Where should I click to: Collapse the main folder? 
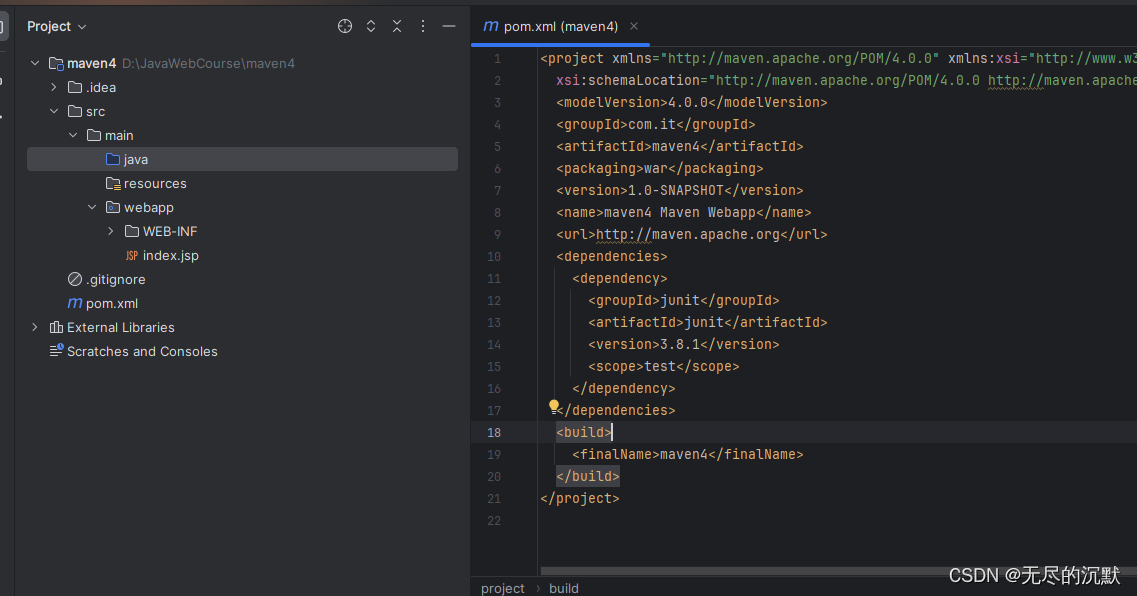(x=73, y=135)
